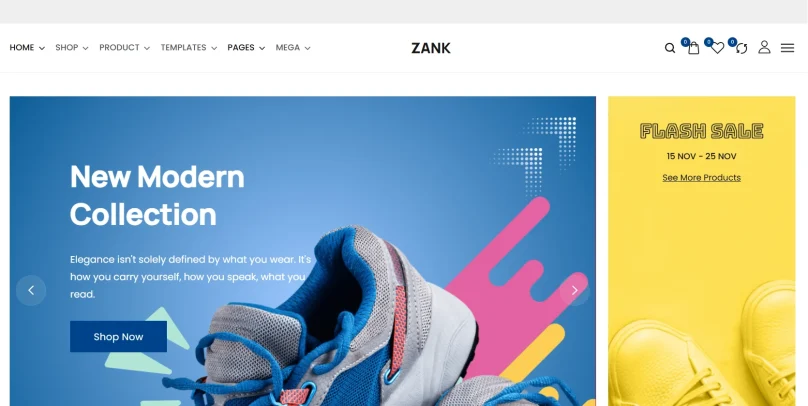The width and height of the screenshot is (808, 406).
Task: Click the ZANK logo
Action: click(x=431, y=48)
